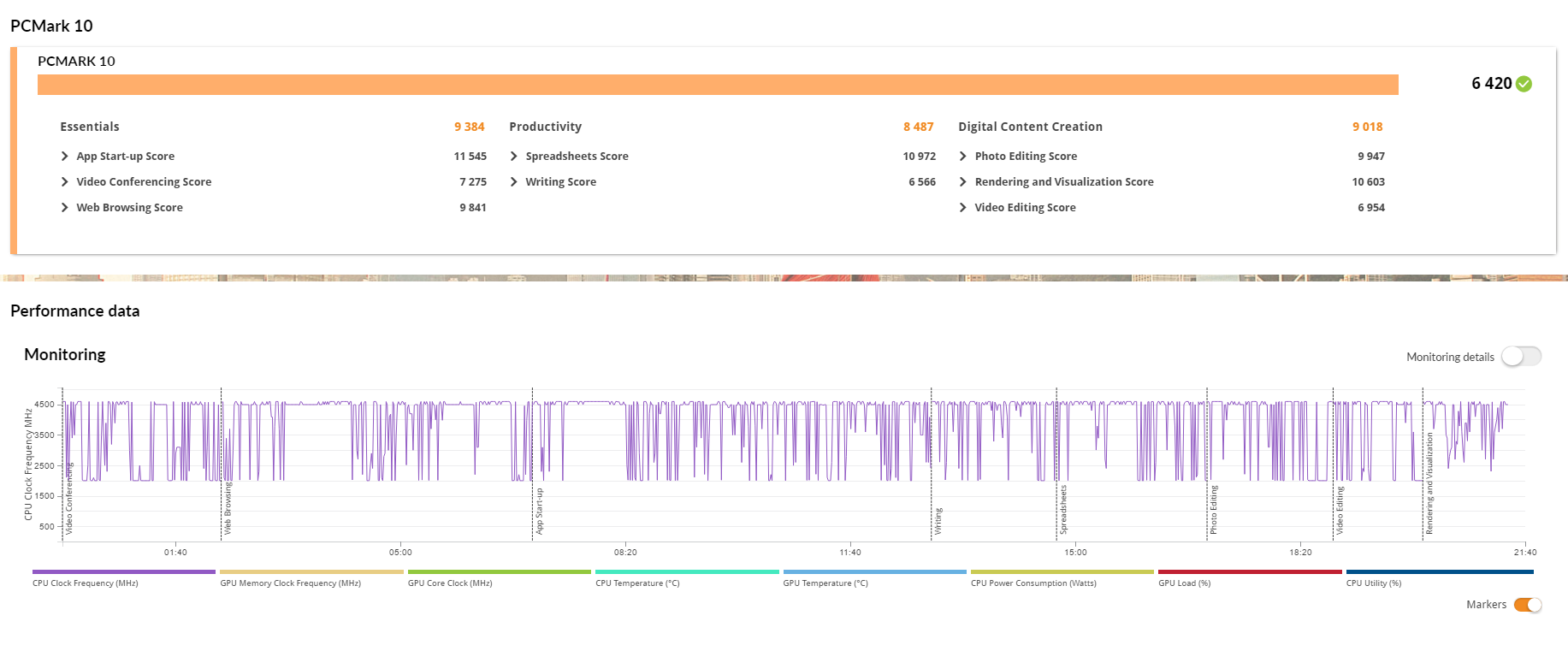1568x651 pixels.
Task: Click the 18:20 time axis label
Action: 1300,553
